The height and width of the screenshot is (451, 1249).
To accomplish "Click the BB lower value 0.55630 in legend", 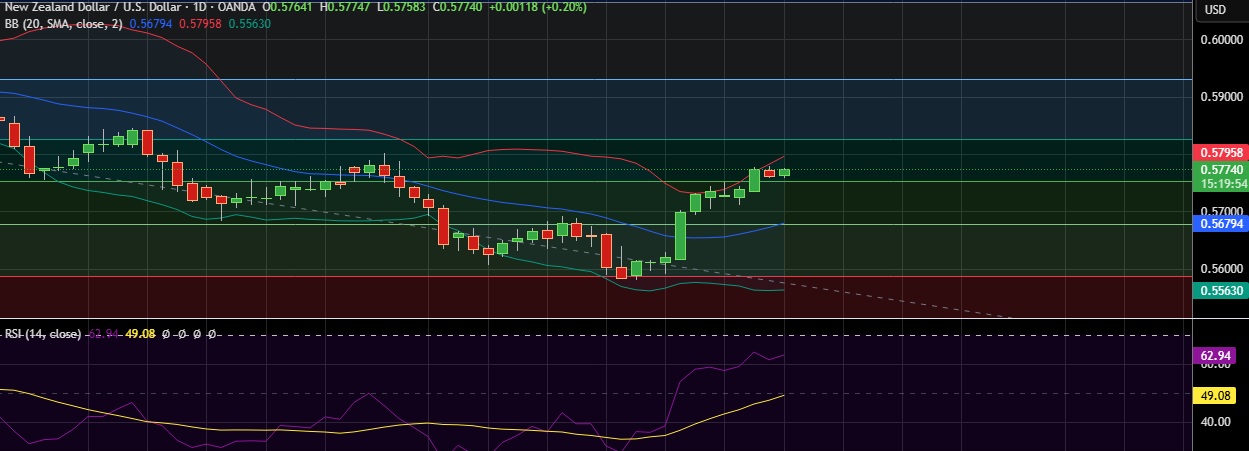I will (x=248, y=23).
